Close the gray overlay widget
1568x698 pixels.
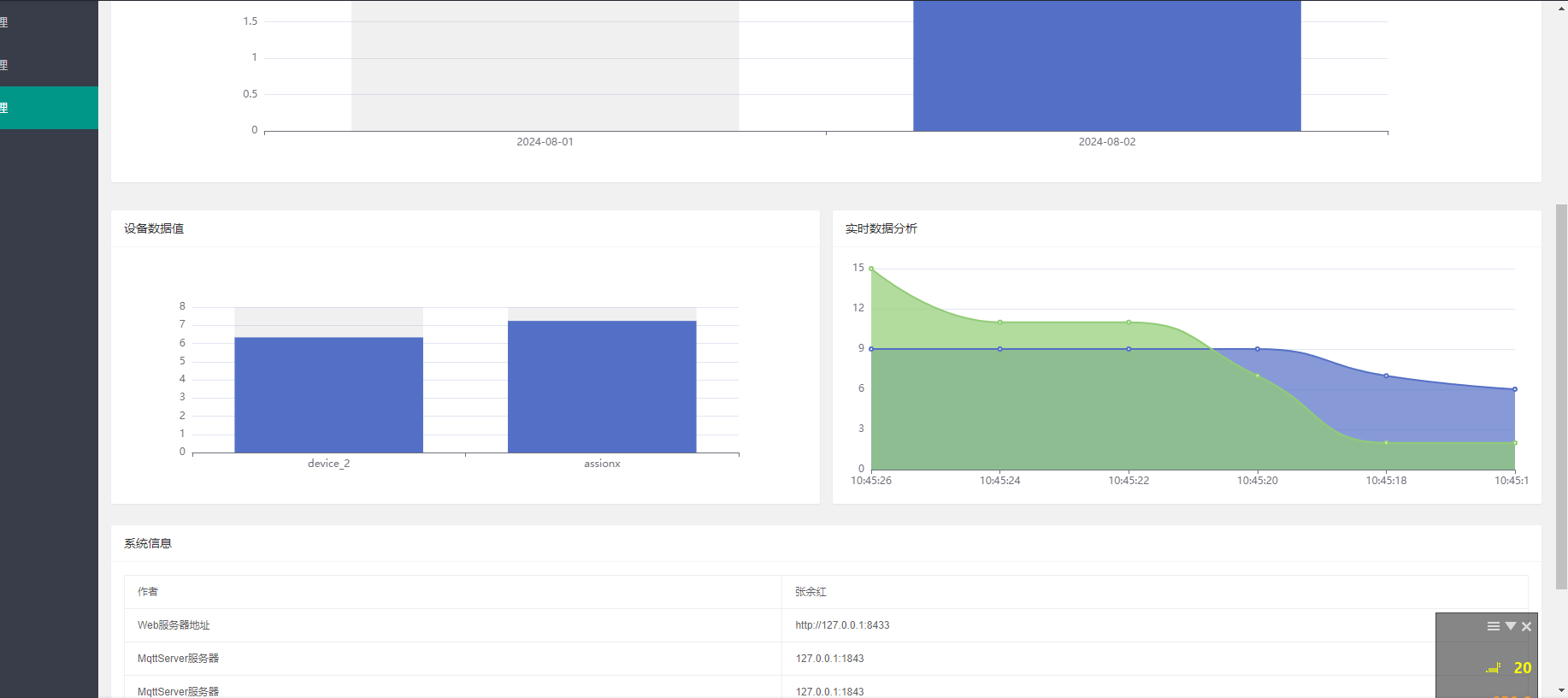tap(1526, 626)
